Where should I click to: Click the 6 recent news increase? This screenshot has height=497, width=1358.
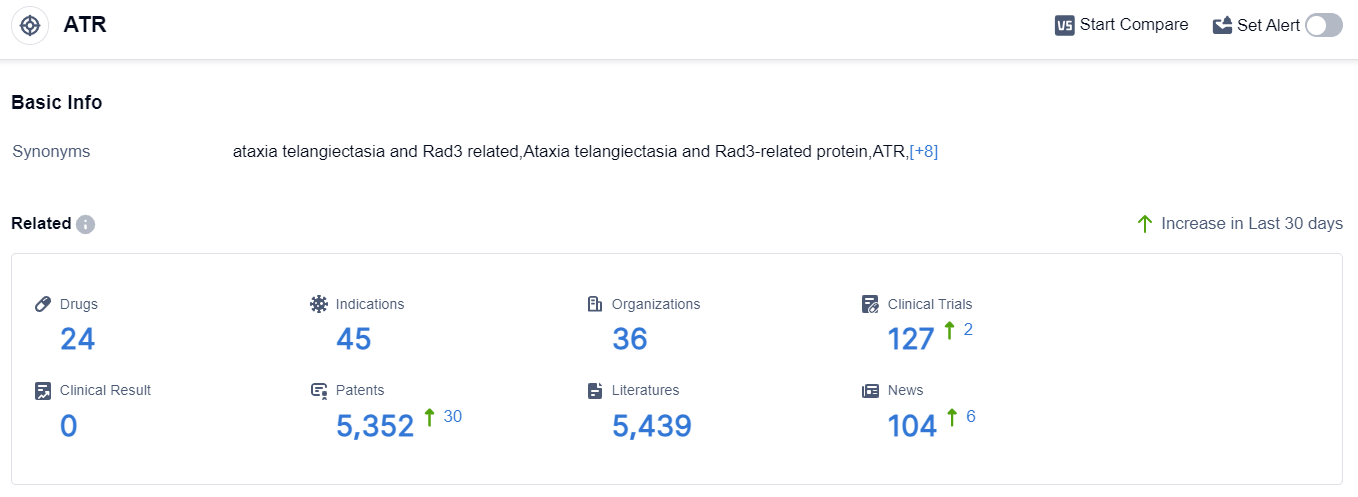point(970,416)
